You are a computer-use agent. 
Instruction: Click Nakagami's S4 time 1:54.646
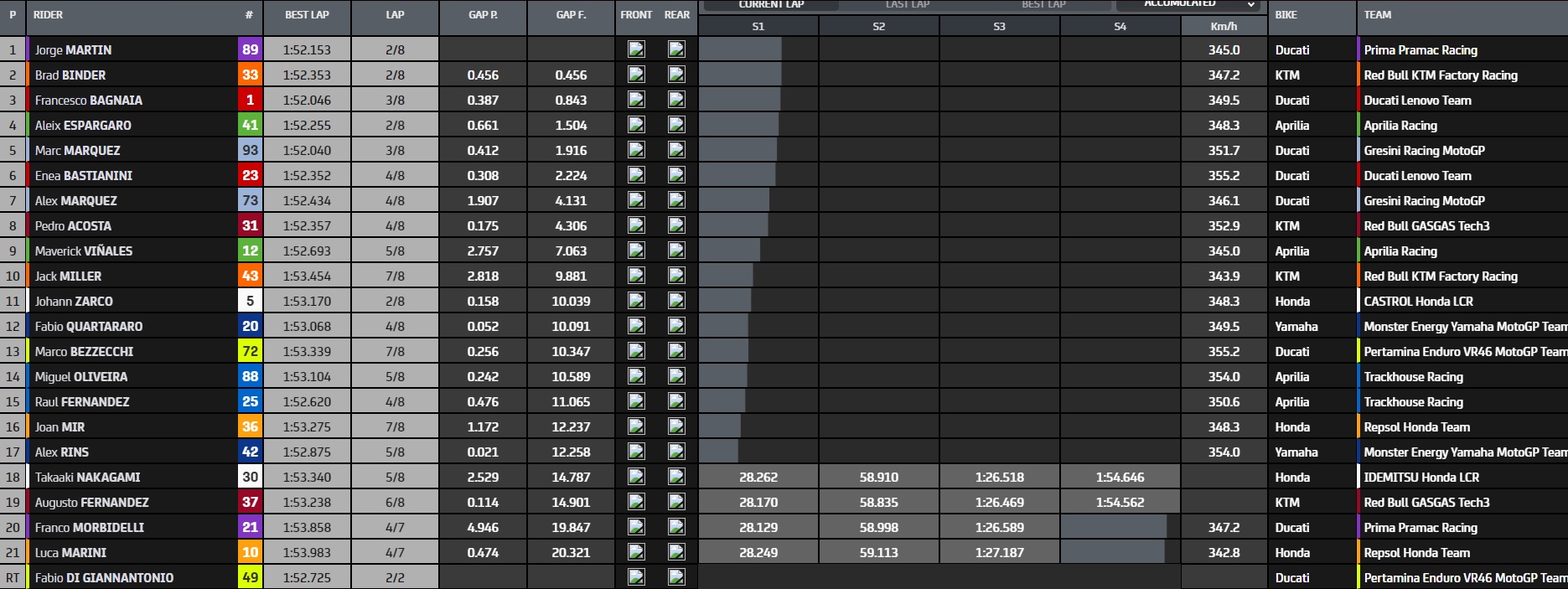[1120, 477]
